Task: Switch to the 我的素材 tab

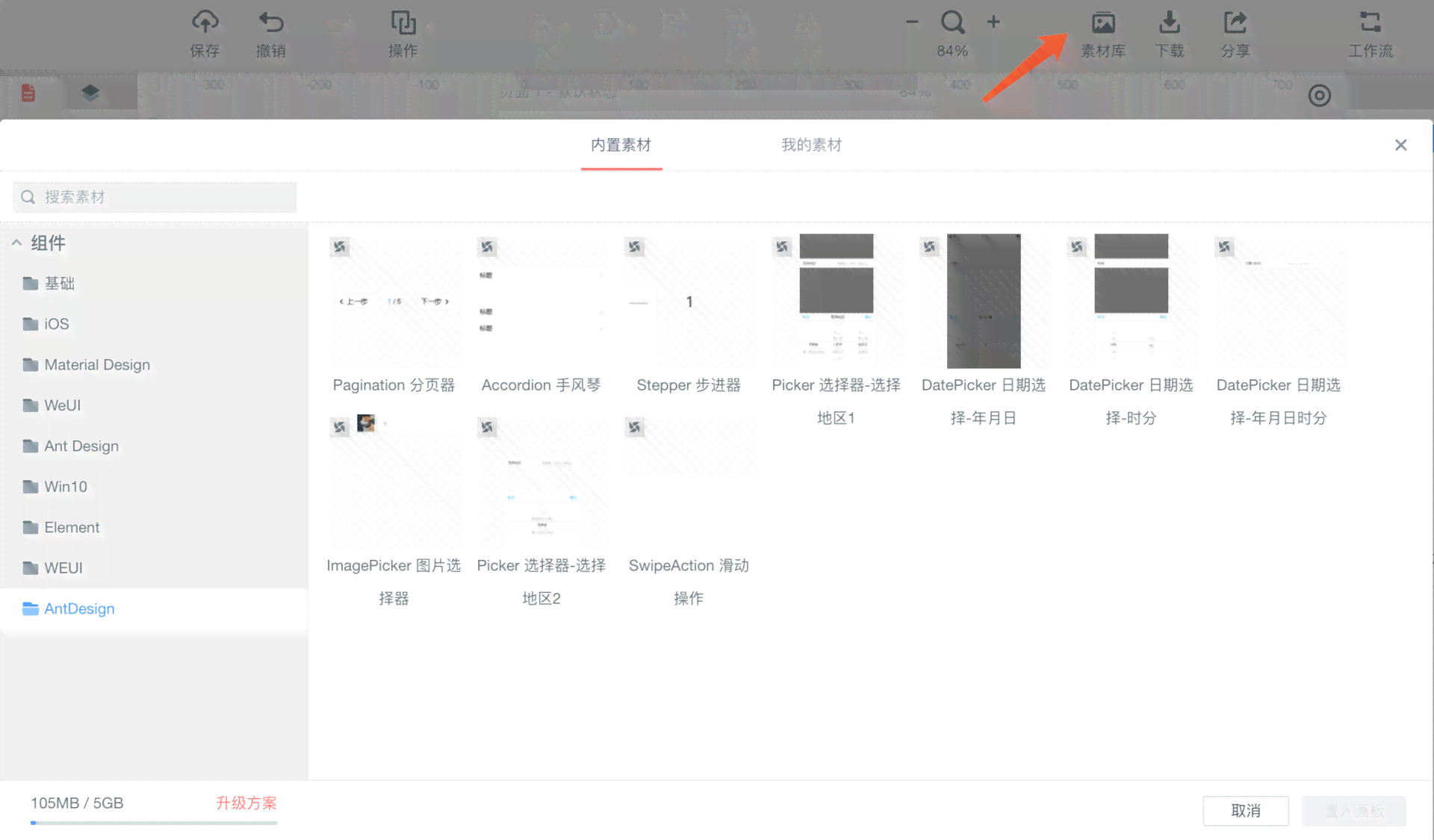Action: tap(812, 145)
